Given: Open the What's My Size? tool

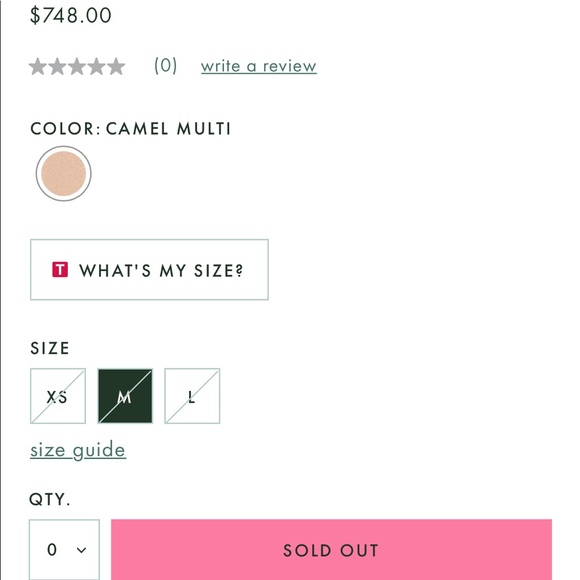Looking at the screenshot, I should click(149, 270).
